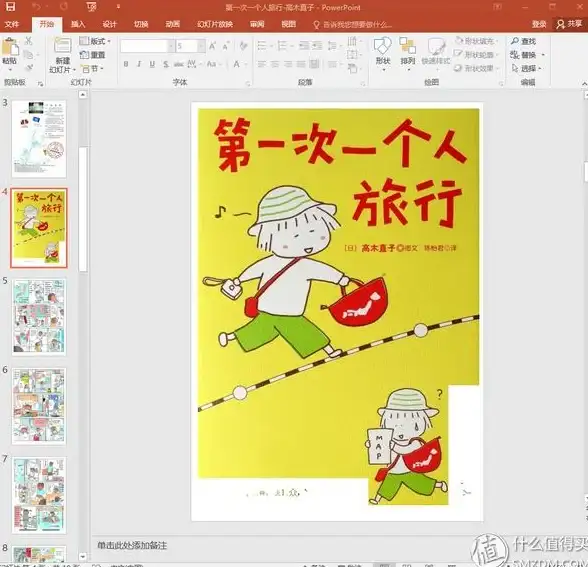Click the Increase Font Size icon
This screenshot has width=588, height=567.
coord(213,46)
